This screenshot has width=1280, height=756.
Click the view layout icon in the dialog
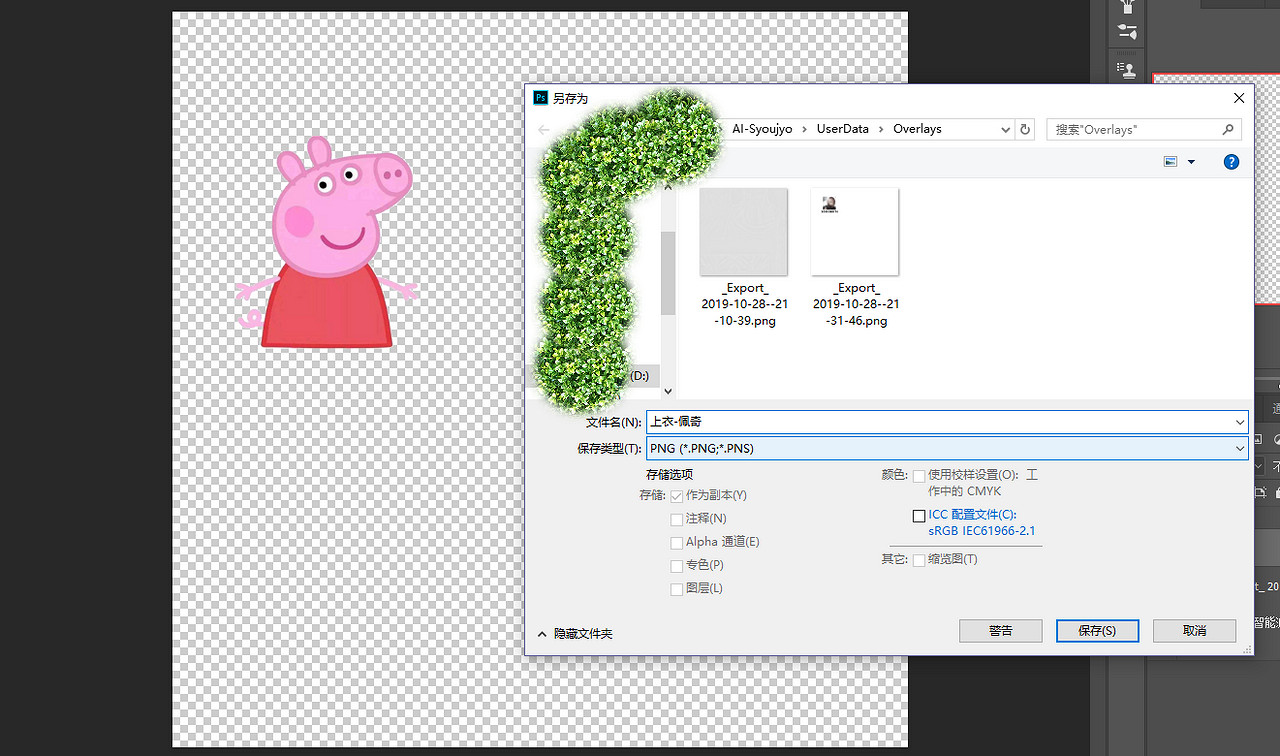tap(1171, 161)
